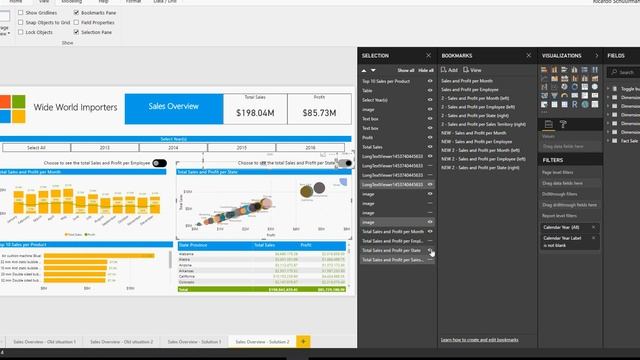Select Sales Overview - Solution 2 page tab
This screenshot has height=360, width=640.
[x=262, y=342]
